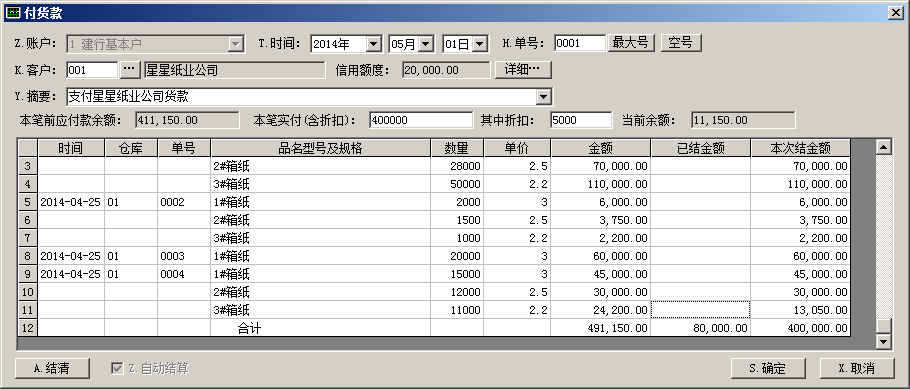This screenshot has width=910, height=389.
Task: Select row header number 3
Action: (28, 166)
